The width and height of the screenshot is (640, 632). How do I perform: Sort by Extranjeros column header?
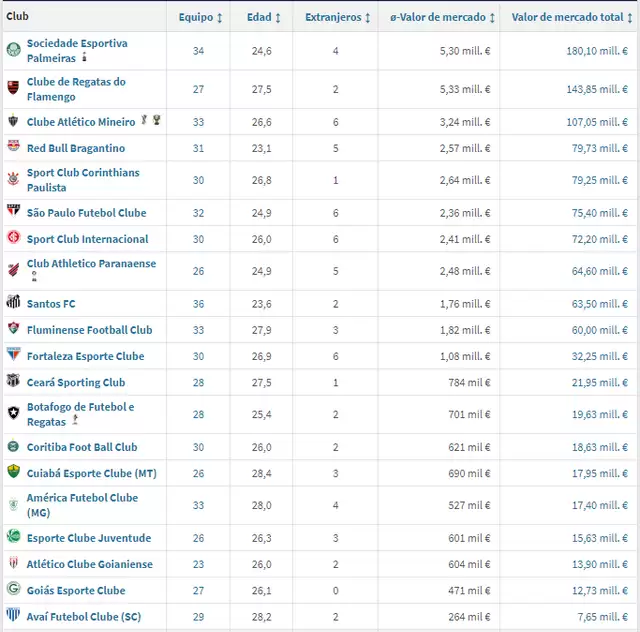[x=338, y=17]
